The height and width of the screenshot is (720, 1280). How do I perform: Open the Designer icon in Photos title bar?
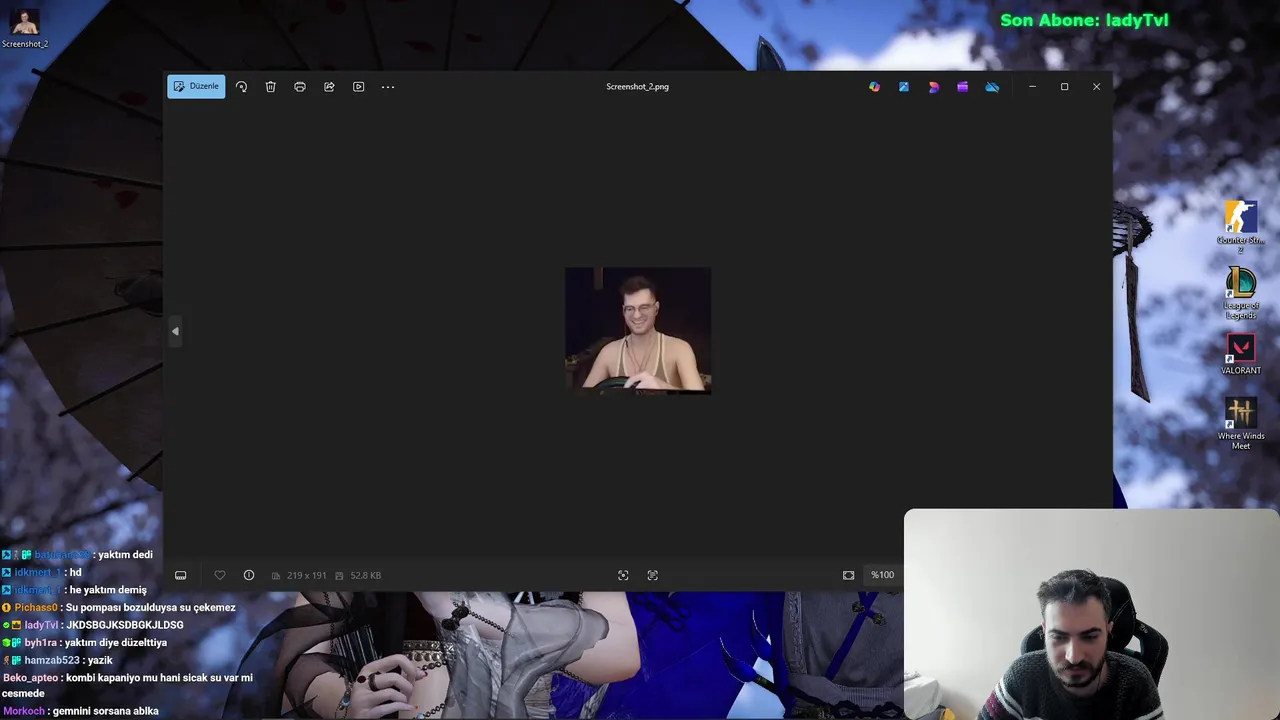click(x=904, y=87)
